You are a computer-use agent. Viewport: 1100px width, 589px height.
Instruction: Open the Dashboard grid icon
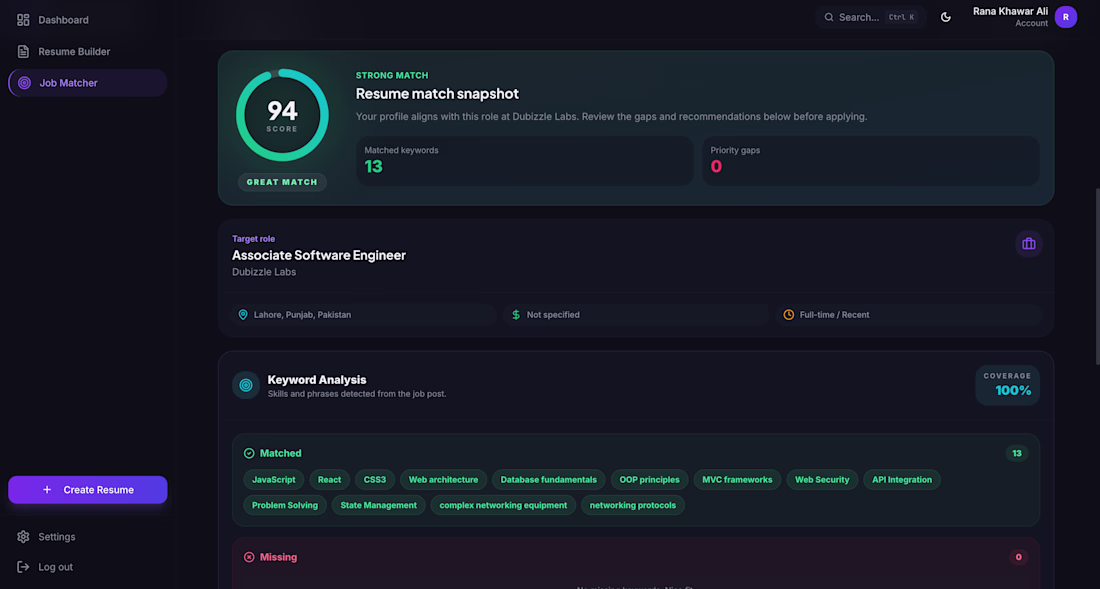click(x=23, y=20)
